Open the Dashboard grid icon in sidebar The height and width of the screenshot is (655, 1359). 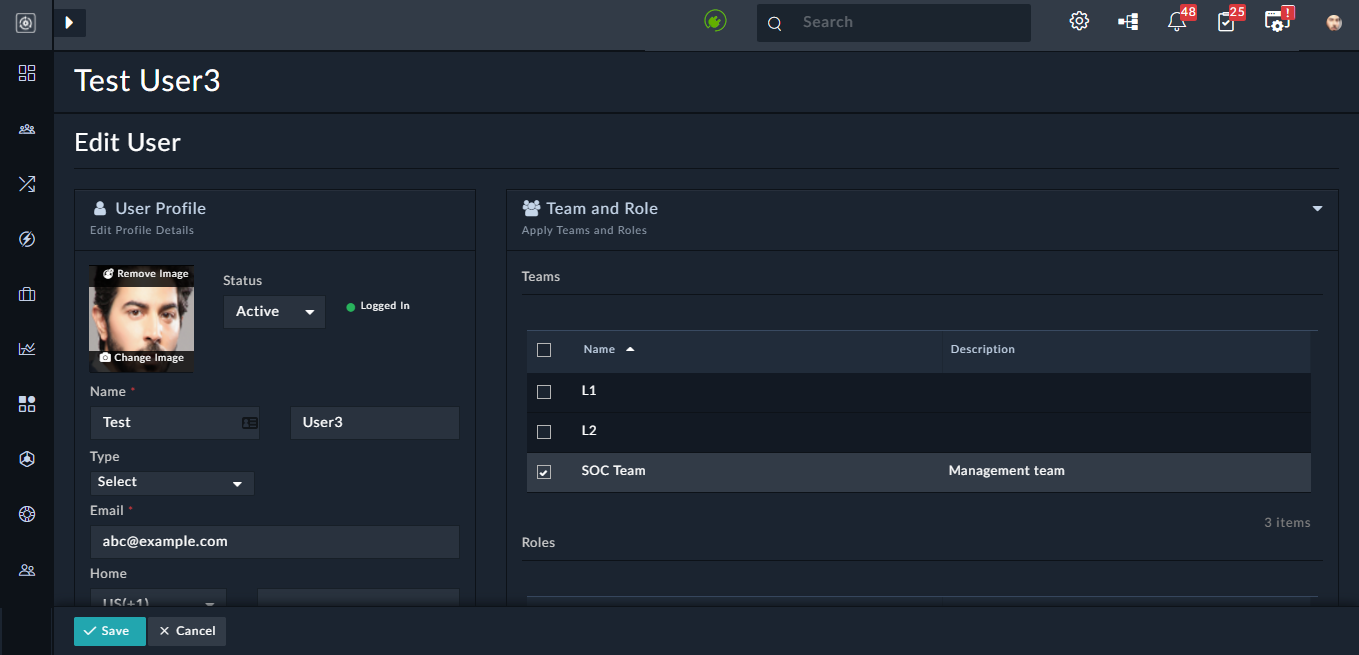tap(27, 72)
